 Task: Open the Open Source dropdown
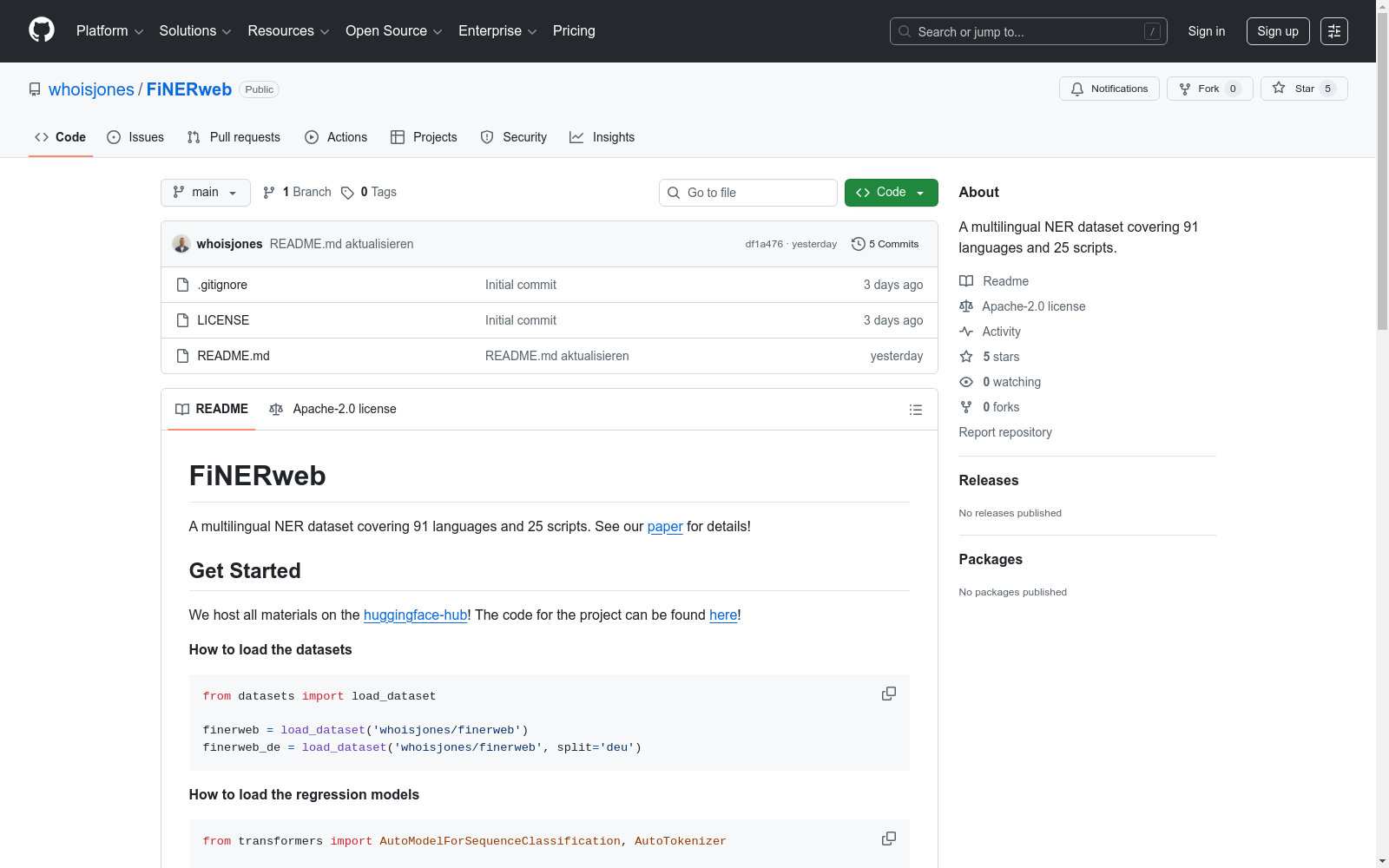click(x=394, y=31)
